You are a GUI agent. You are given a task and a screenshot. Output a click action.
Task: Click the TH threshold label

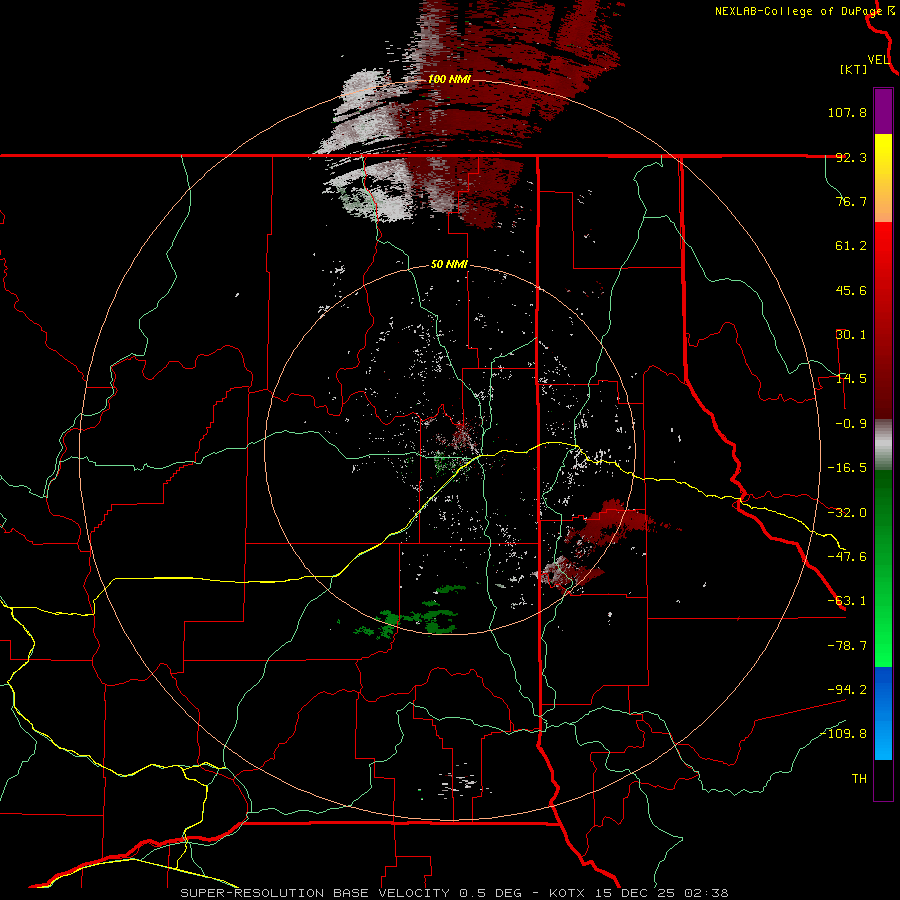click(859, 778)
